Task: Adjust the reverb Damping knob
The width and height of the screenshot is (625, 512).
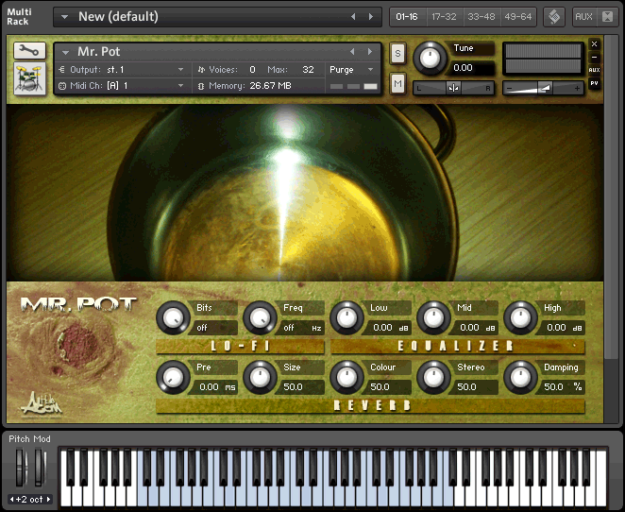Action: coord(520,377)
